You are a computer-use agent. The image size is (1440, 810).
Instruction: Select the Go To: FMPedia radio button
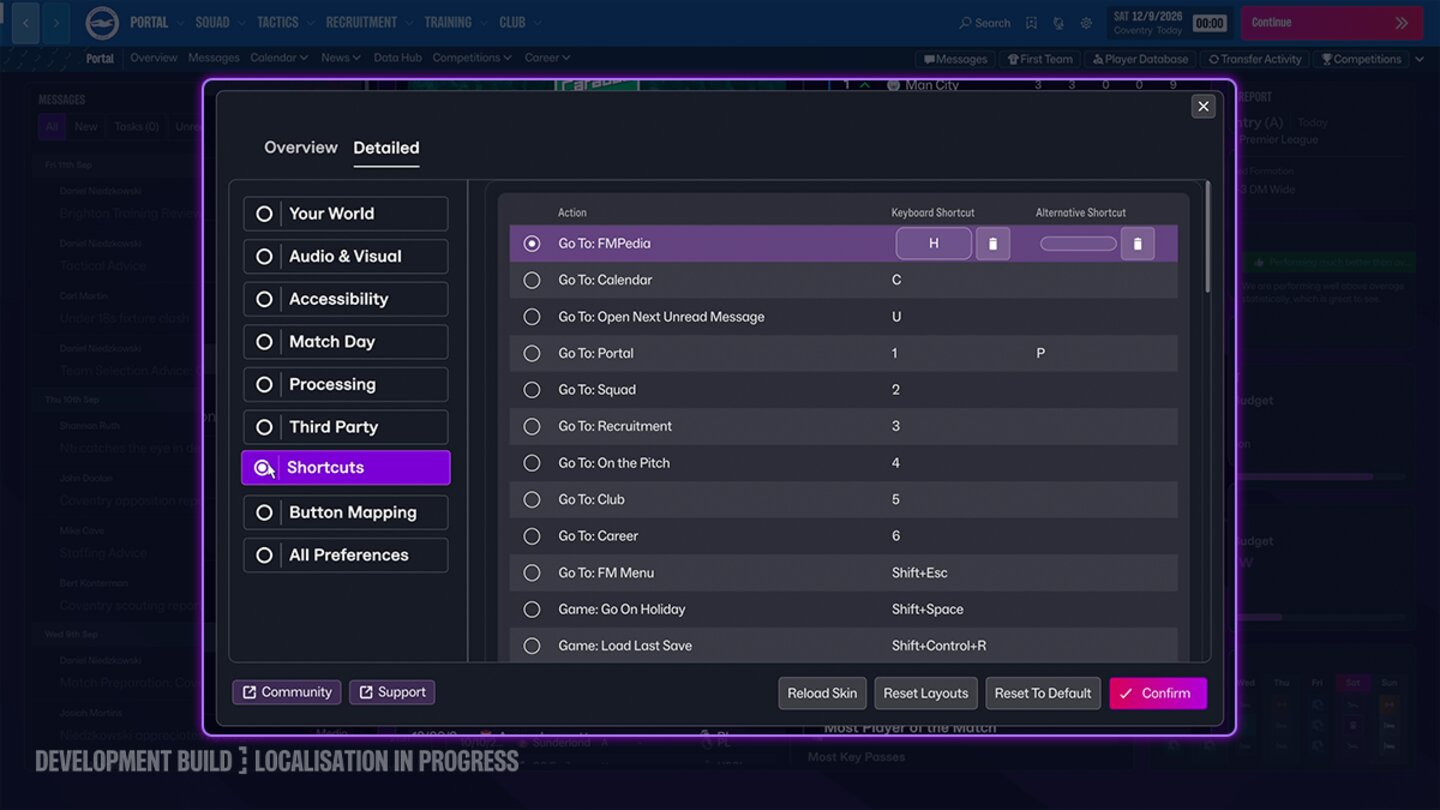(x=532, y=244)
